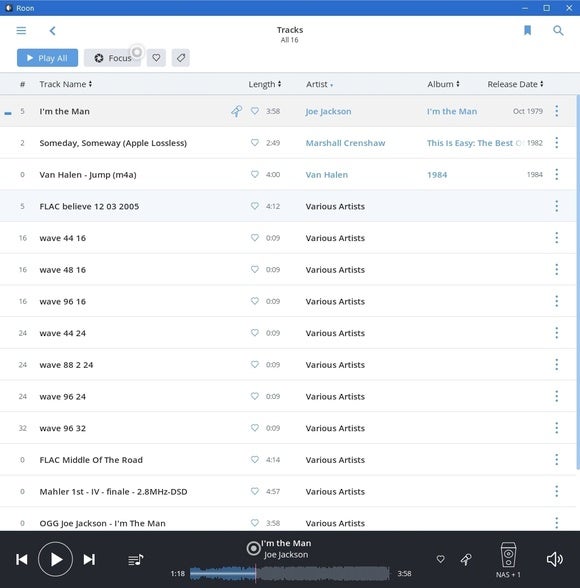Favorite the now-playing track in player bar

pyautogui.click(x=441, y=559)
